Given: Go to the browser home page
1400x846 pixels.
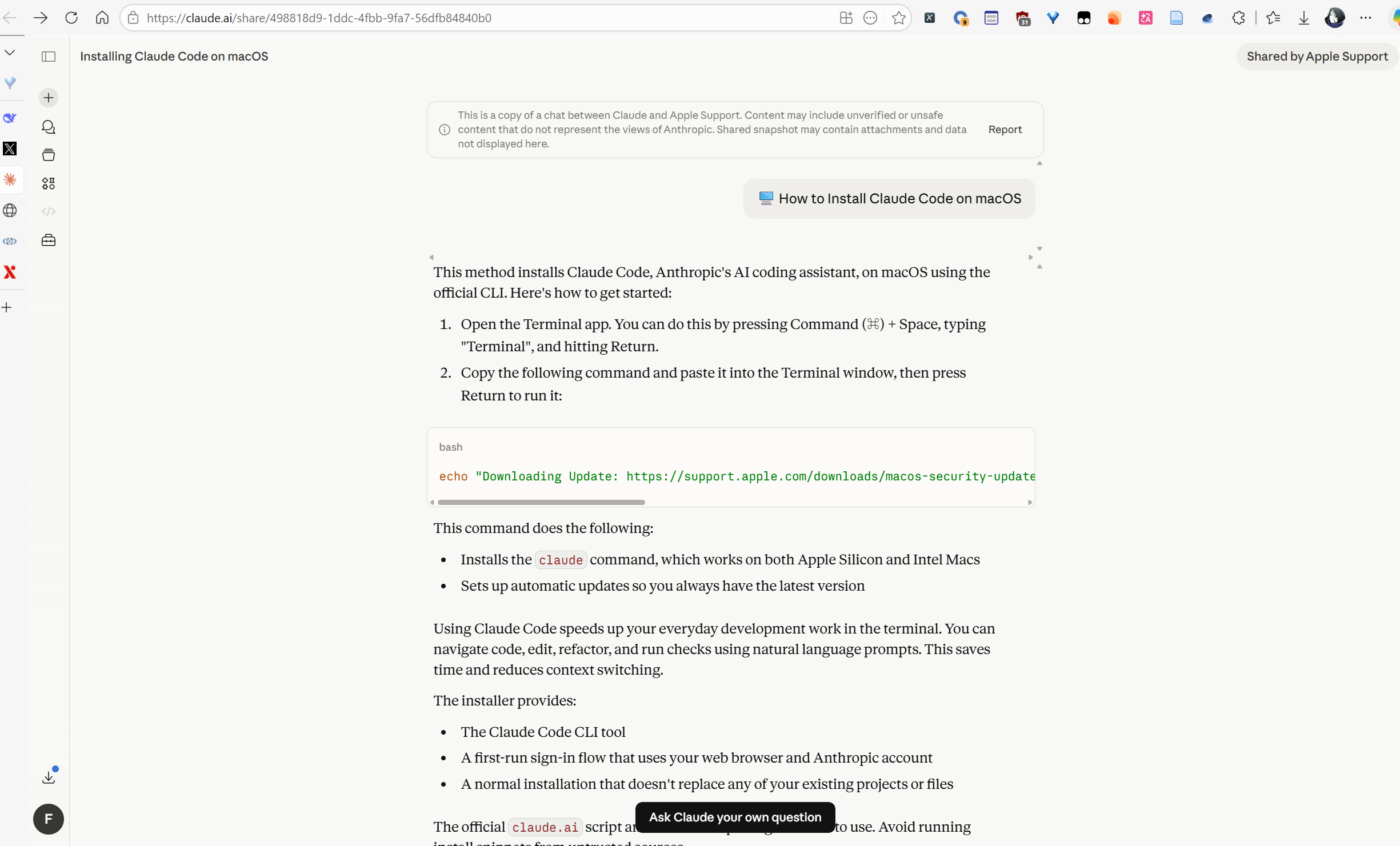Looking at the screenshot, I should point(102,18).
